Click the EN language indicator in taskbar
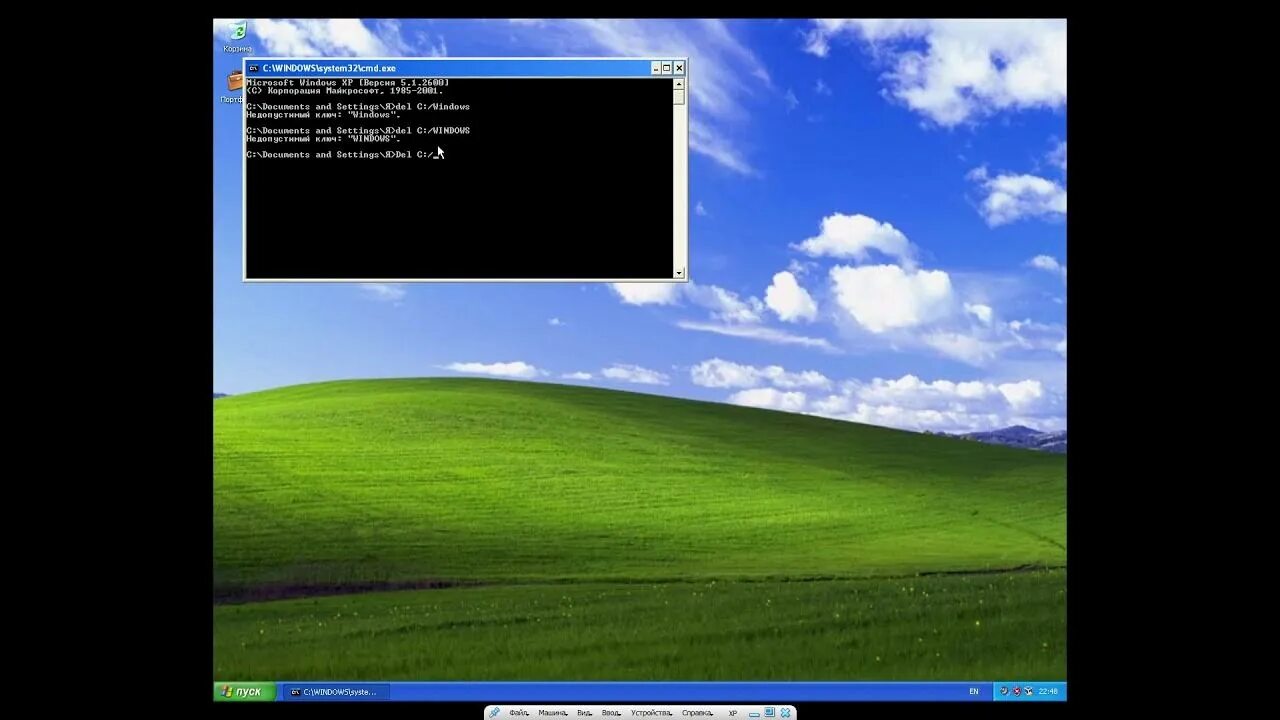The height and width of the screenshot is (720, 1280). [x=974, y=691]
